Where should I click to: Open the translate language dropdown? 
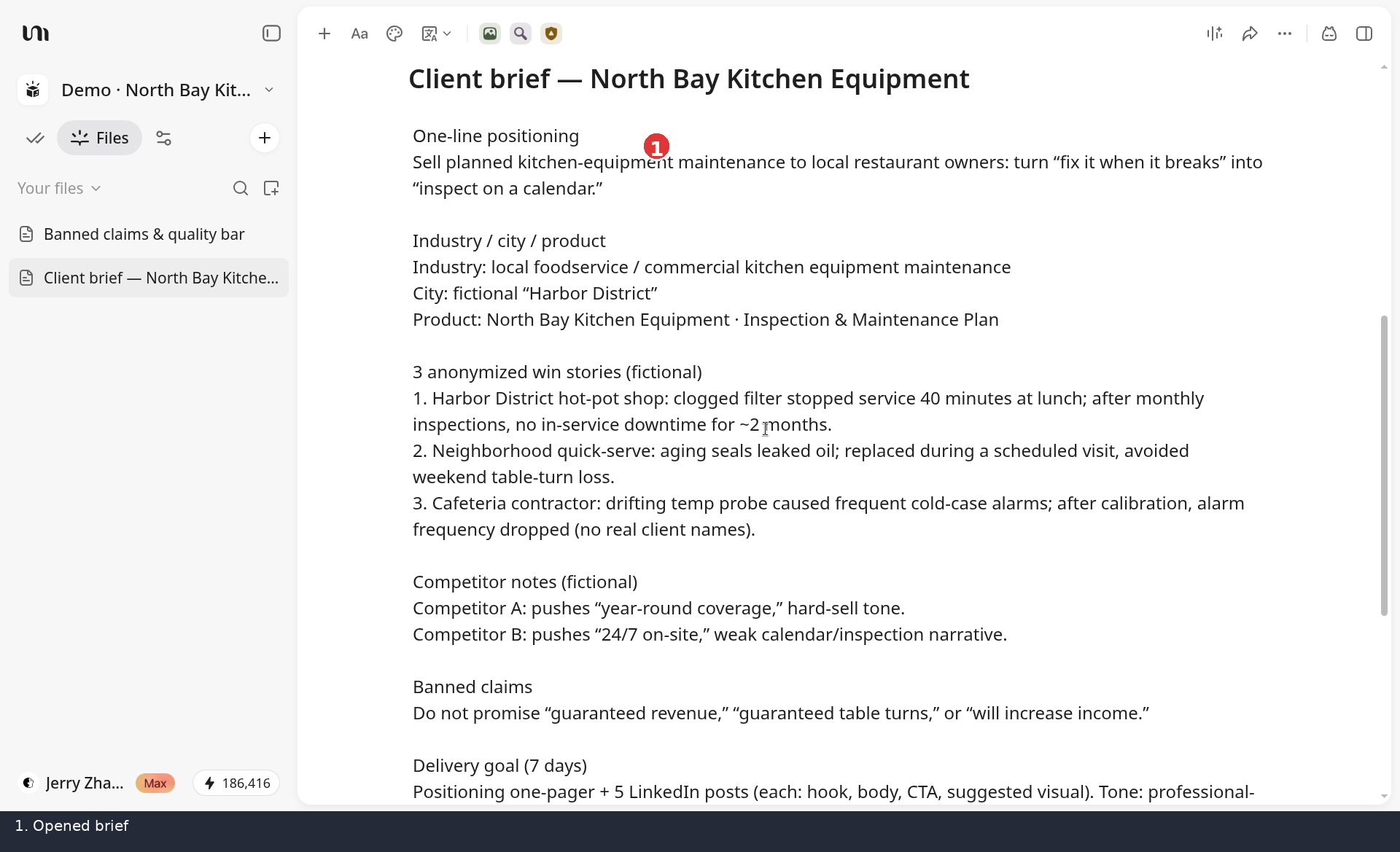click(x=437, y=34)
